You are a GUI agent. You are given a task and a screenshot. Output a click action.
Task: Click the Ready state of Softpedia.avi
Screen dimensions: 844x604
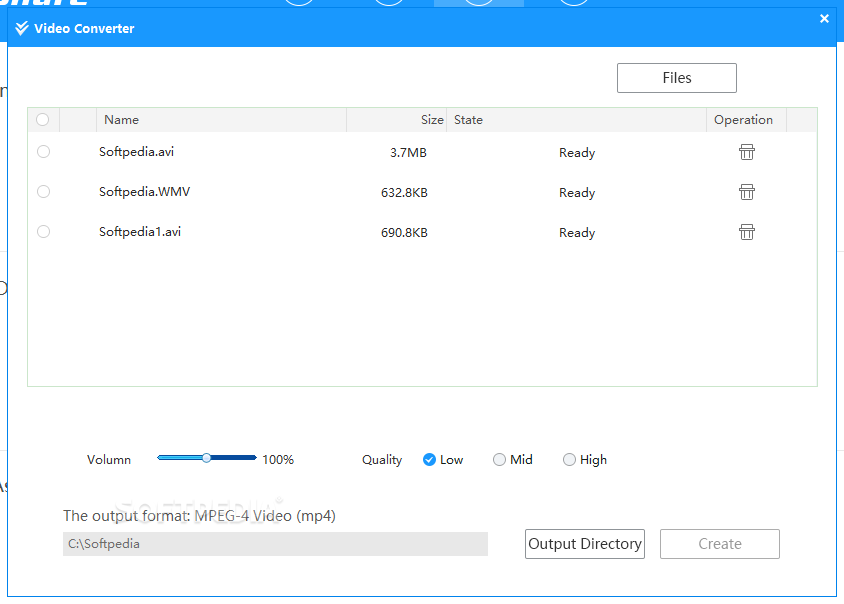[577, 153]
